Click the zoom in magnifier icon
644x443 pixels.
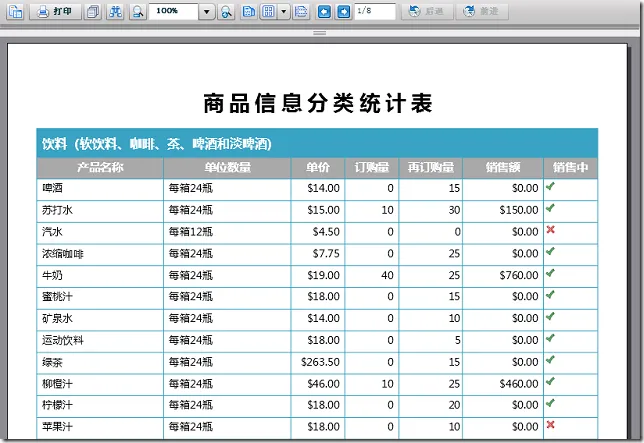pyautogui.click(x=226, y=11)
